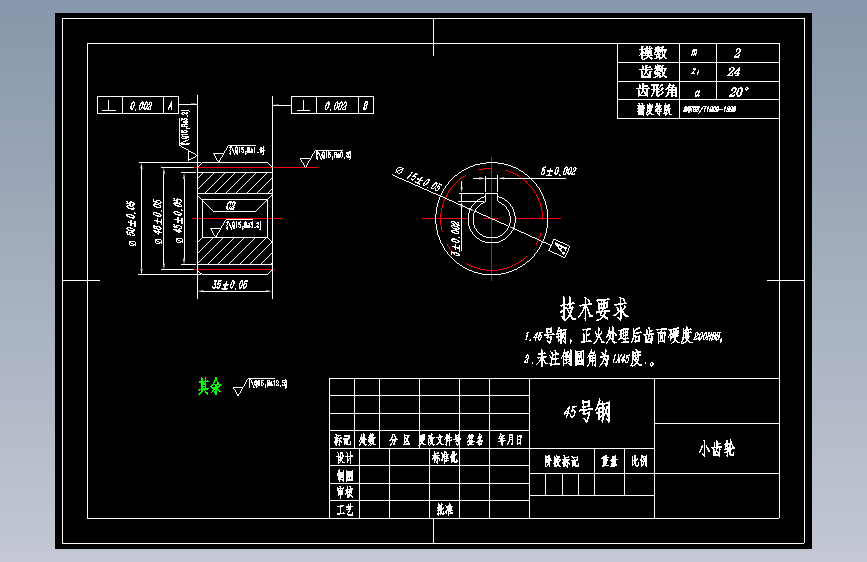Select the 'Ø 48±0.05' diameter dimension

coord(158,222)
